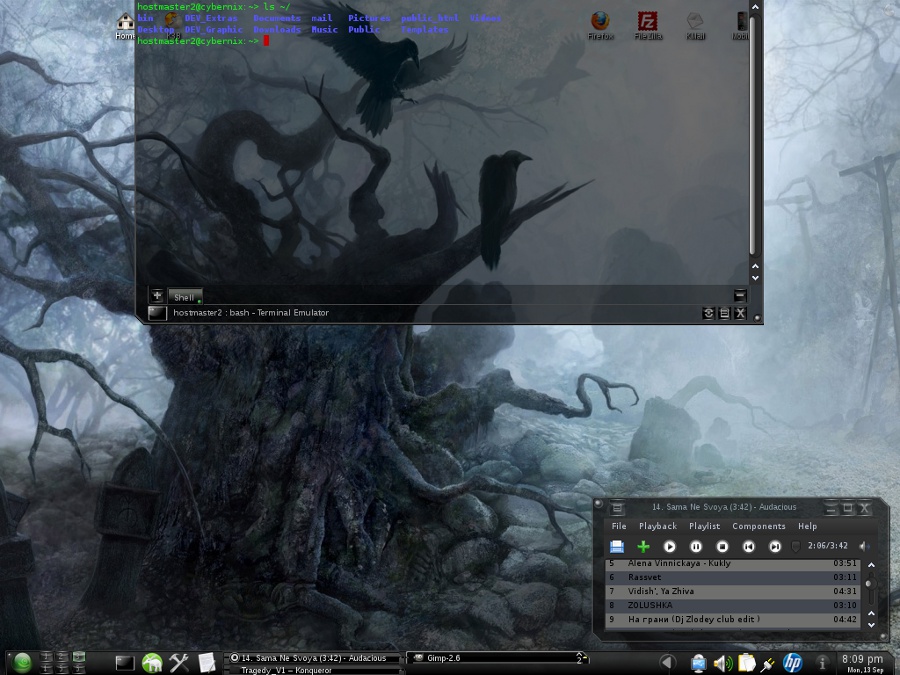Switch to Audacious taskbar entry
The height and width of the screenshot is (675, 900).
[x=313, y=658]
